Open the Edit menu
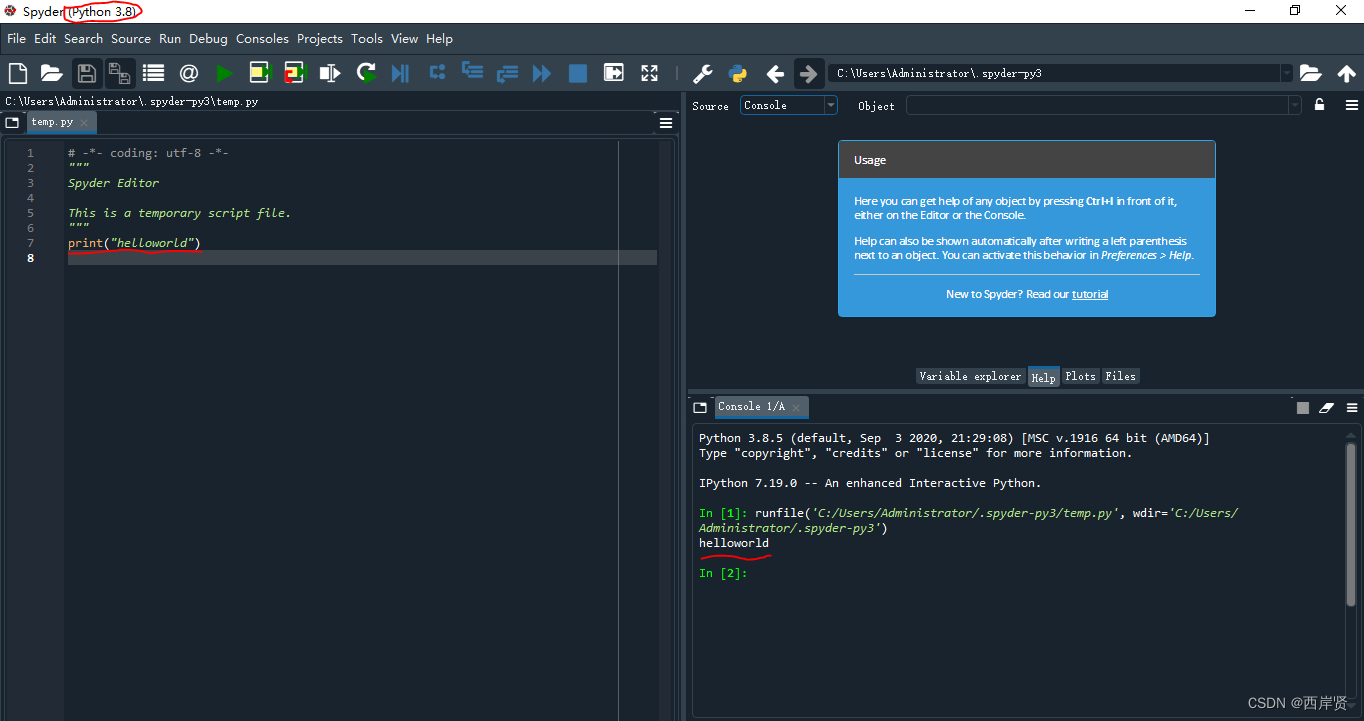This screenshot has width=1364, height=721. click(45, 38)
